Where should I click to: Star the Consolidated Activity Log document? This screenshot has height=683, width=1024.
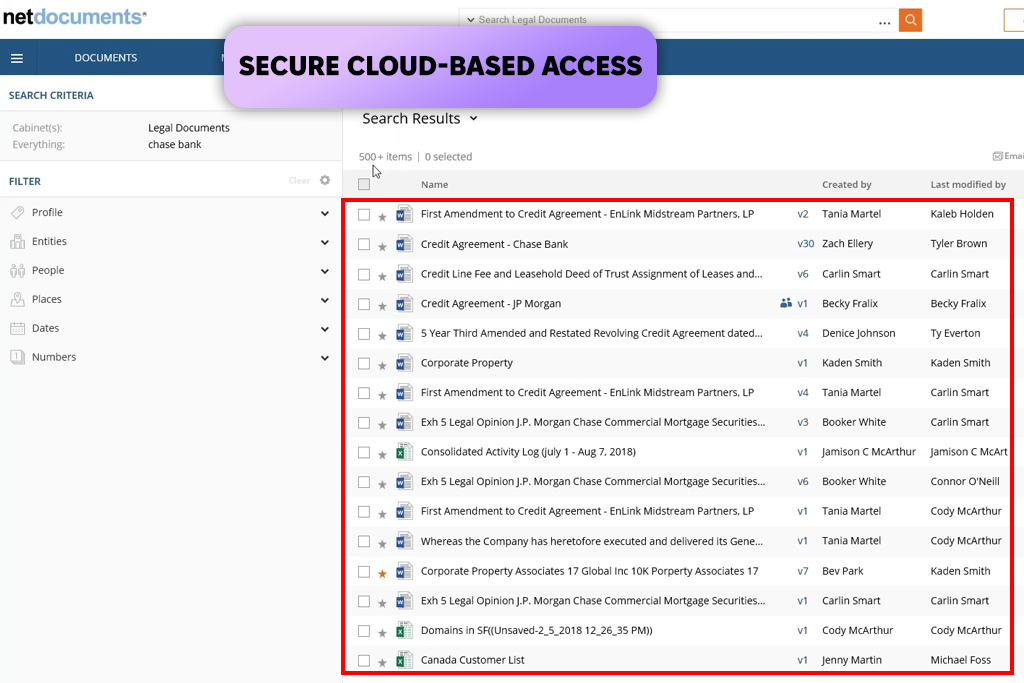[x=383, y=454]
